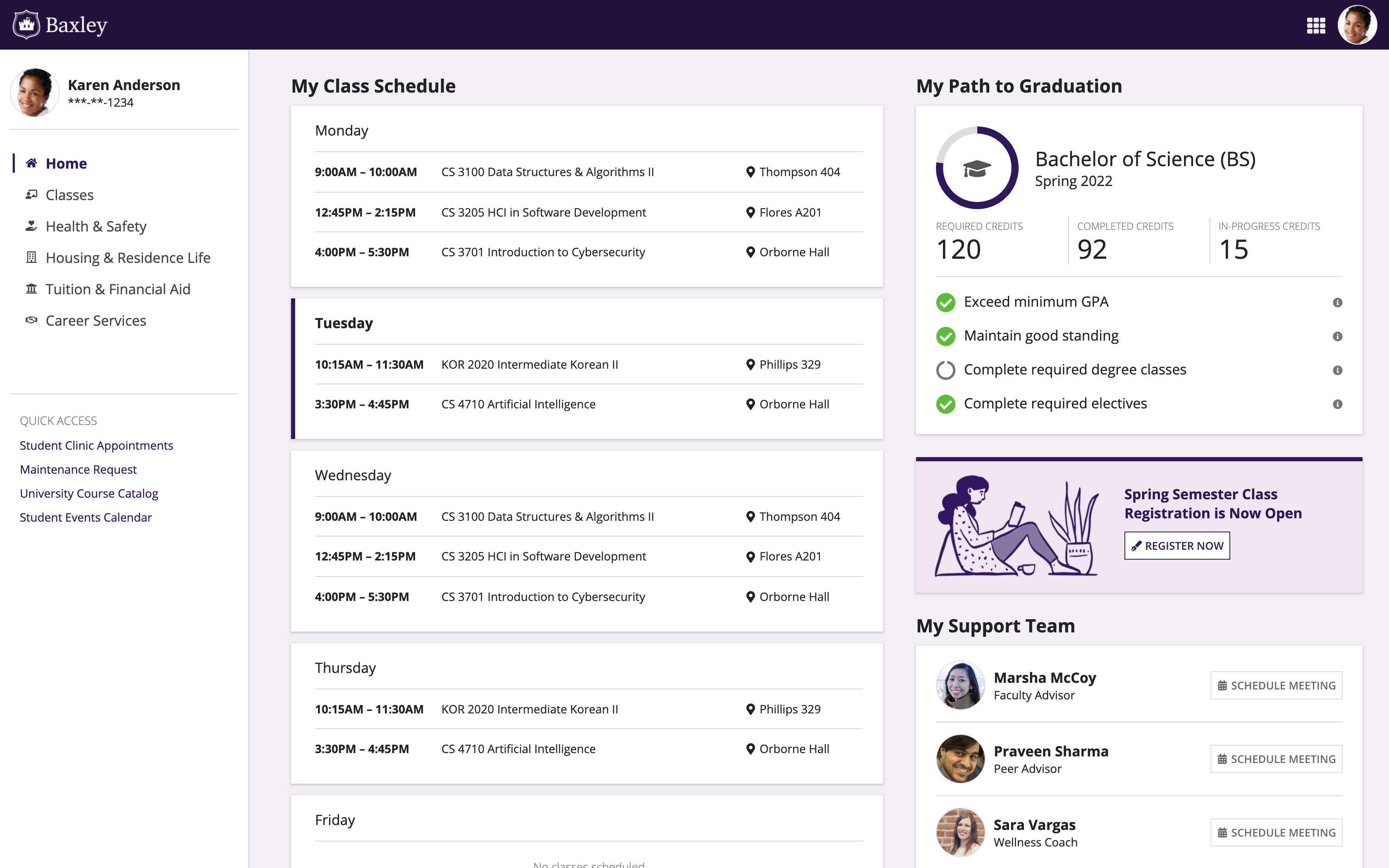This screenshot has width=1389, height=868.
Task: Schedule meeting with Marsha McCoy
Action: 1276,685
